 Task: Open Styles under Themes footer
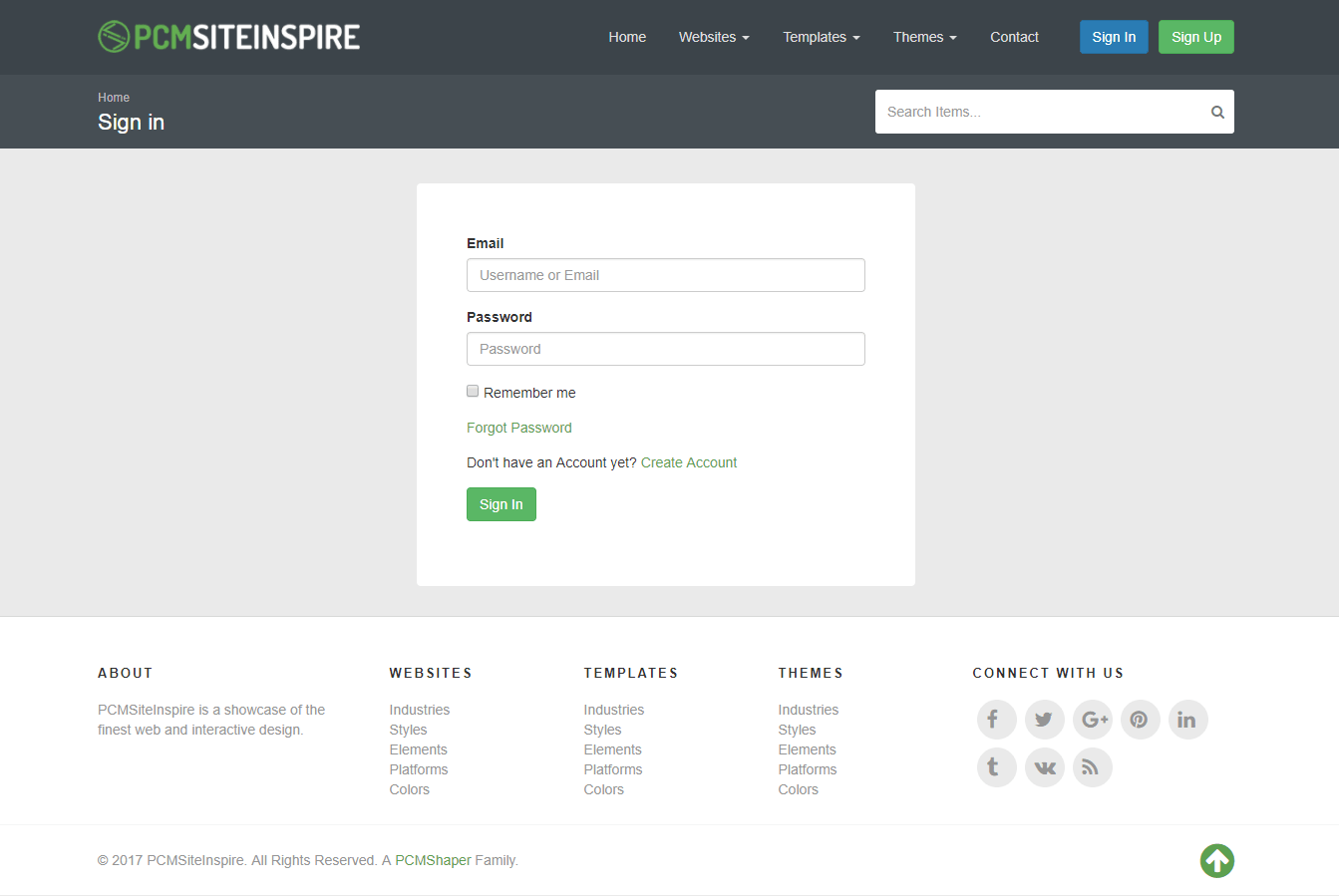(x=798, y=730)
